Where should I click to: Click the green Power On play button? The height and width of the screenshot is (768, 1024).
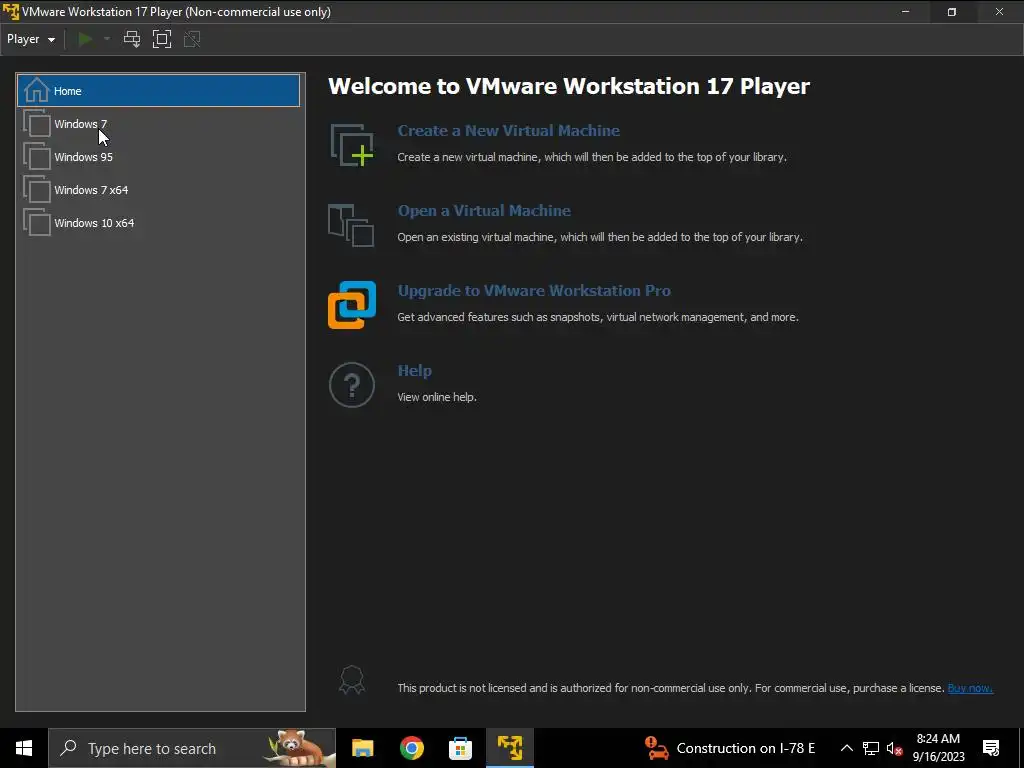click(x=85, y=39)
